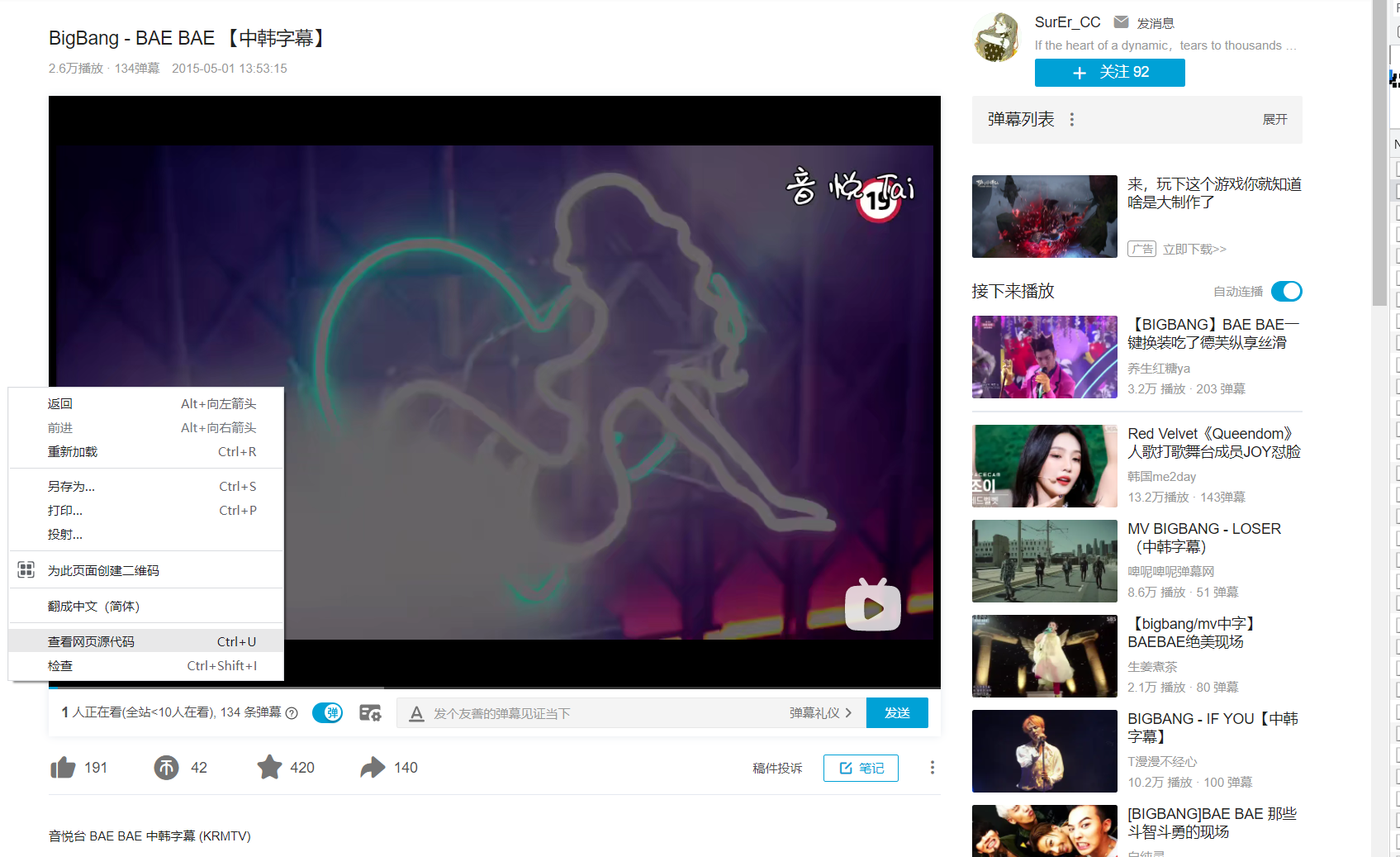Open danmaku font style 'A' icon
This screenshot has width=1400, height=857.
(x=416, y=713)
